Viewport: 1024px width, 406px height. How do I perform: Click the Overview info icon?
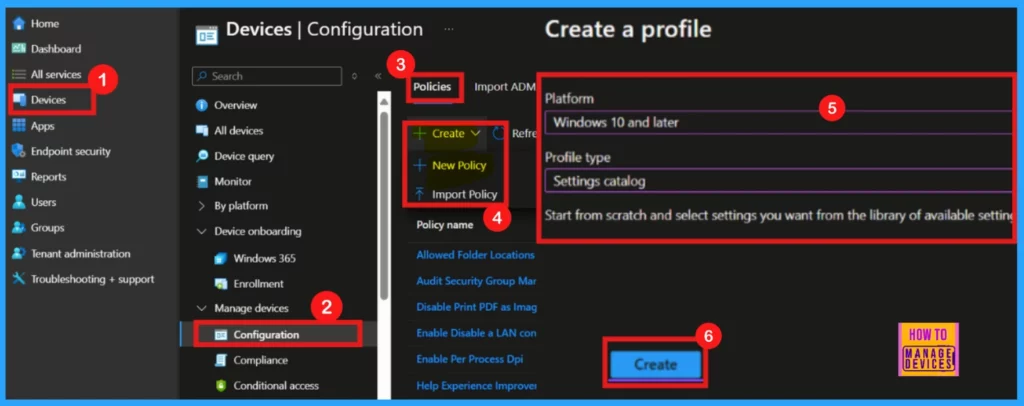click(x=202, y=105)
